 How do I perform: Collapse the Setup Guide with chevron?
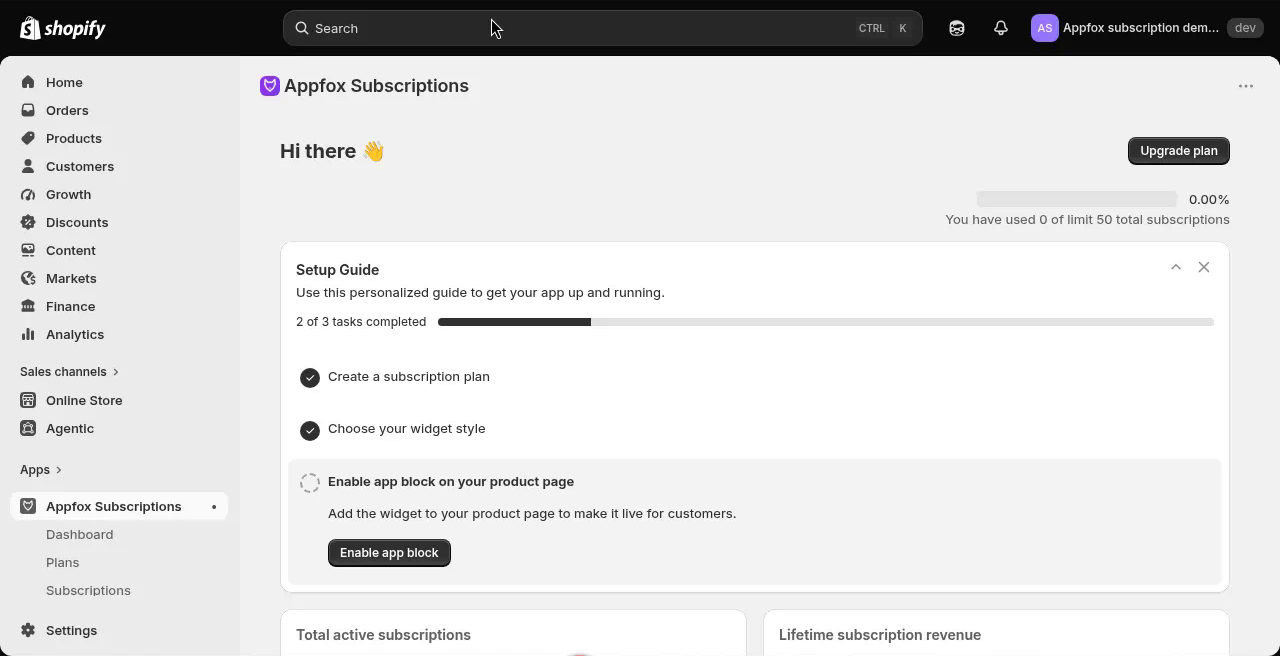point(1176,267)
